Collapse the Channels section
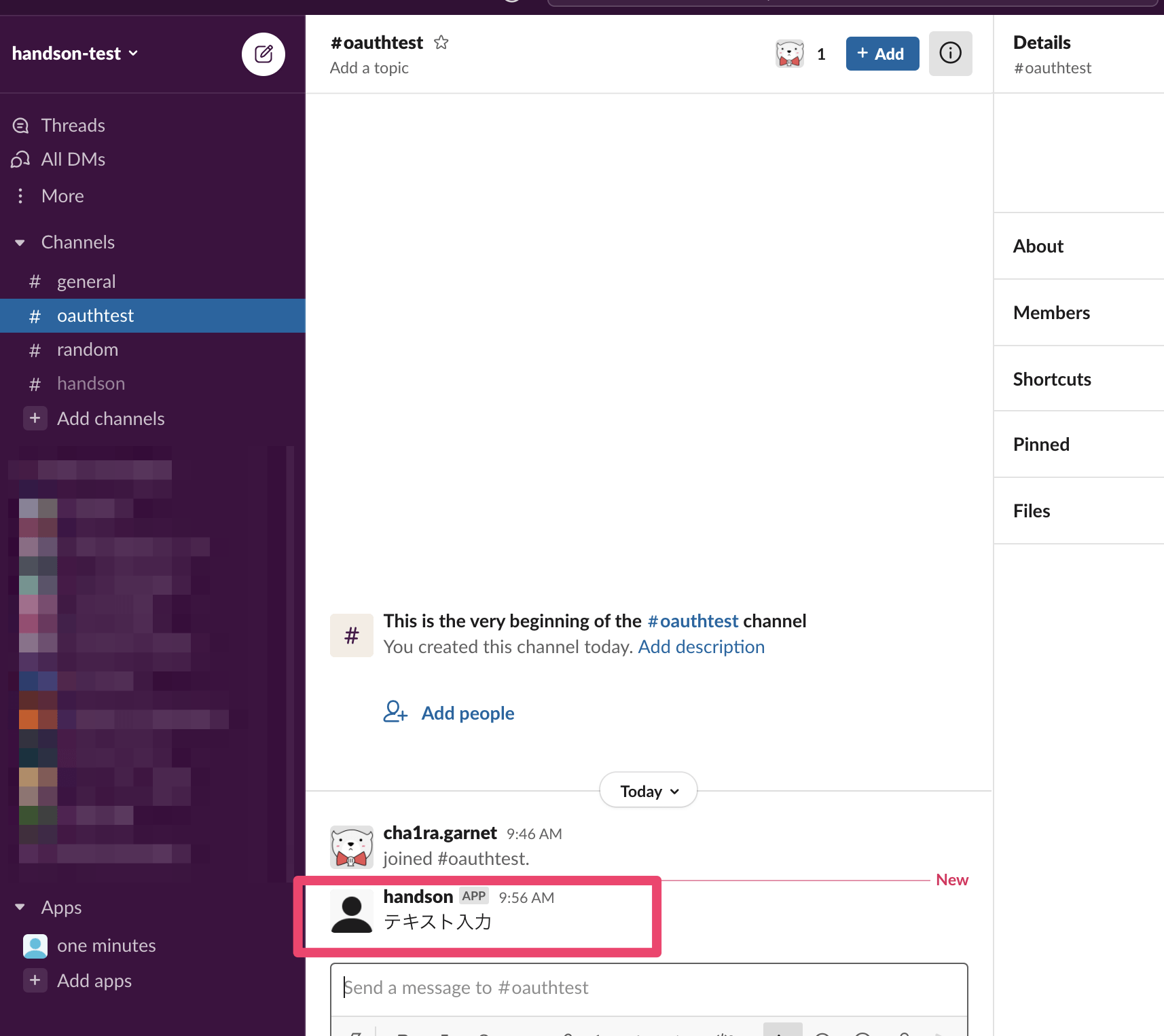1164x1036 pixels. tap(20, 242)
